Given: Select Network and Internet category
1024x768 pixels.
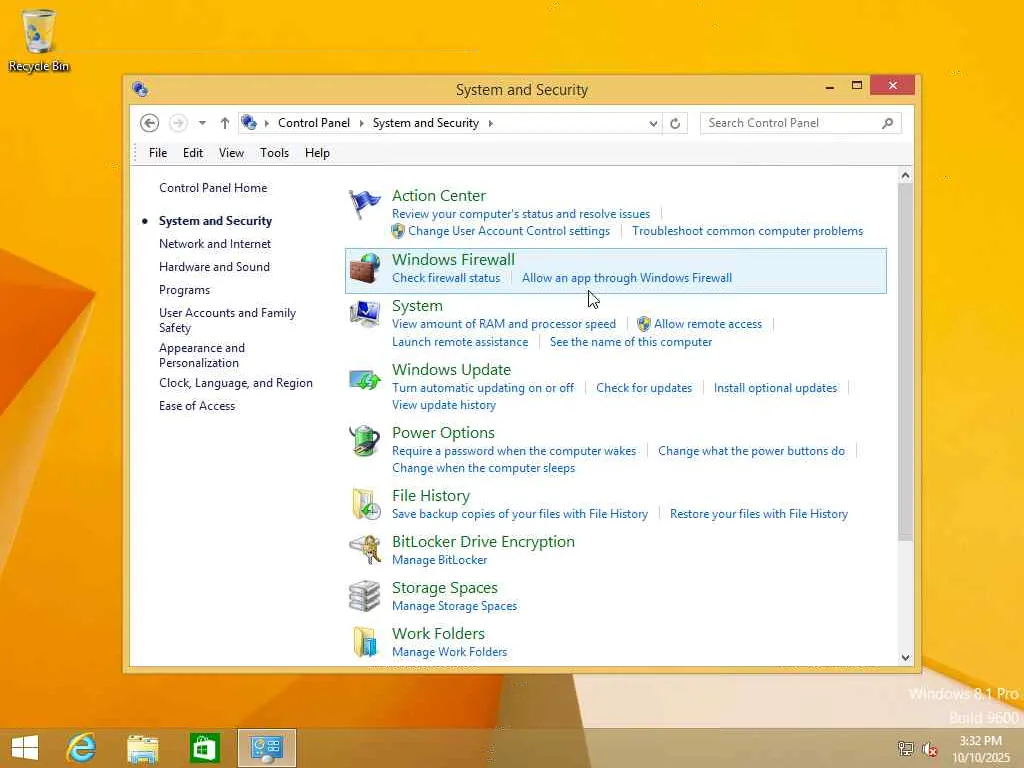Looking at the screenshot, I should click(215, 244).
